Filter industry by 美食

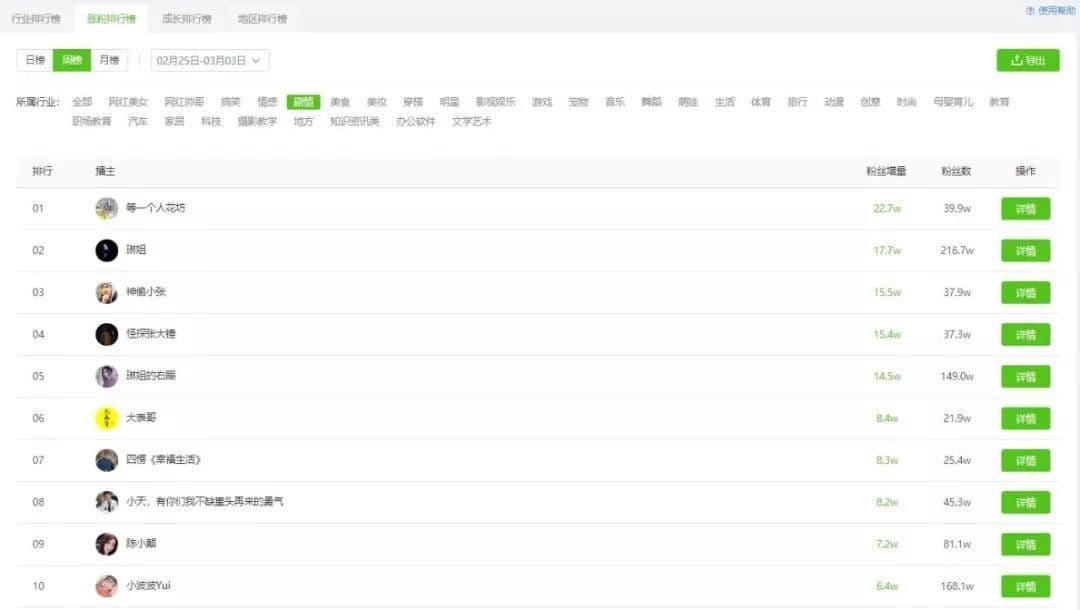[x=340, y=102]
